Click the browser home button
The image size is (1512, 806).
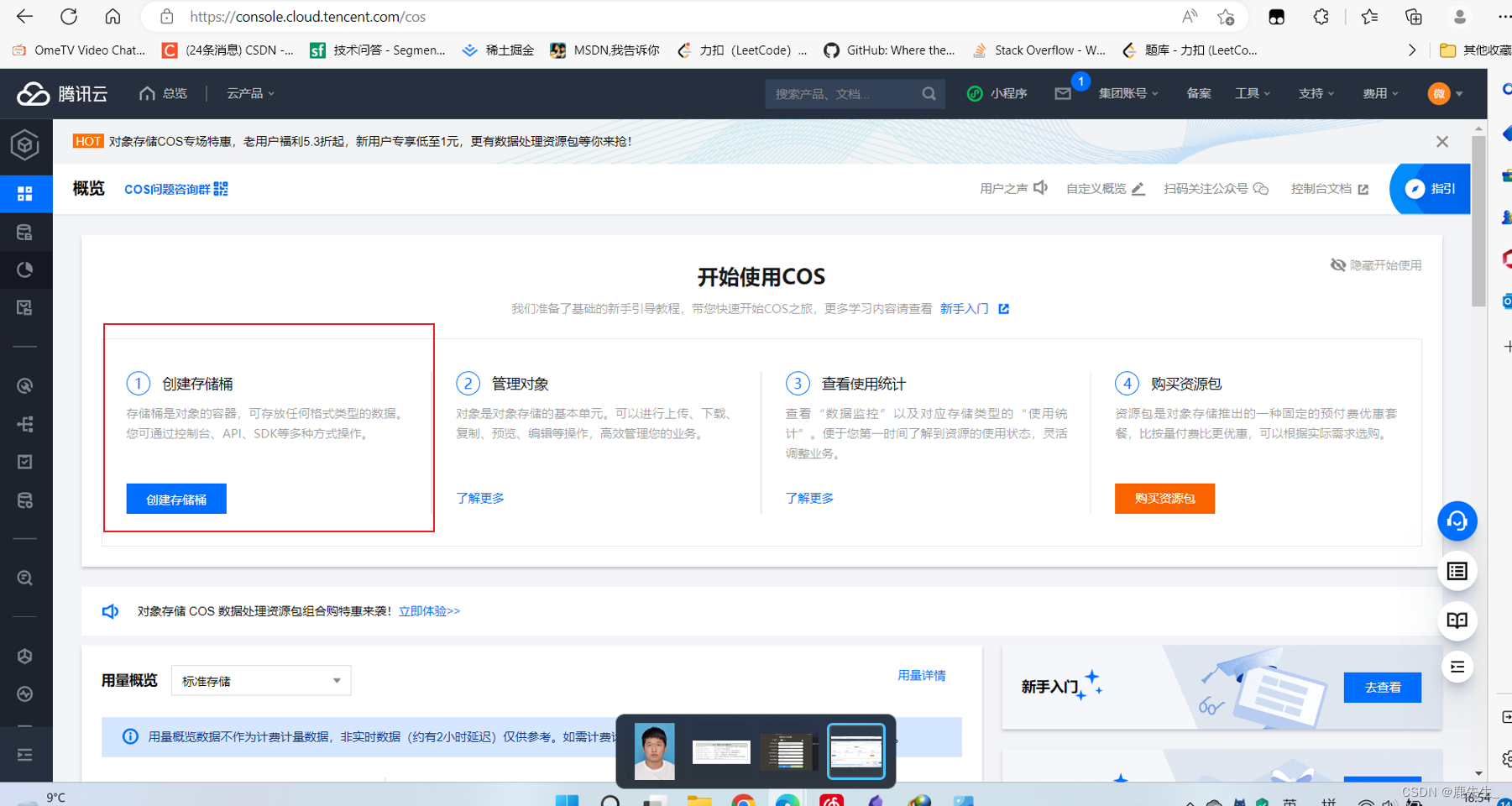point(112,17)
